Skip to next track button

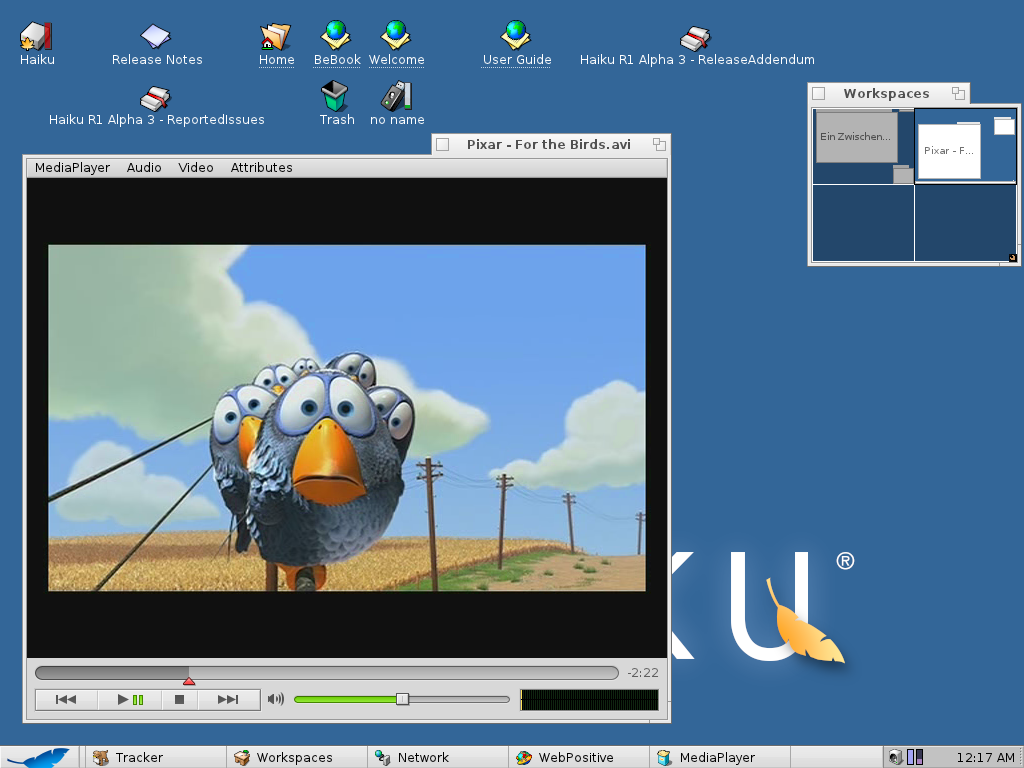(x=228, y=699)
